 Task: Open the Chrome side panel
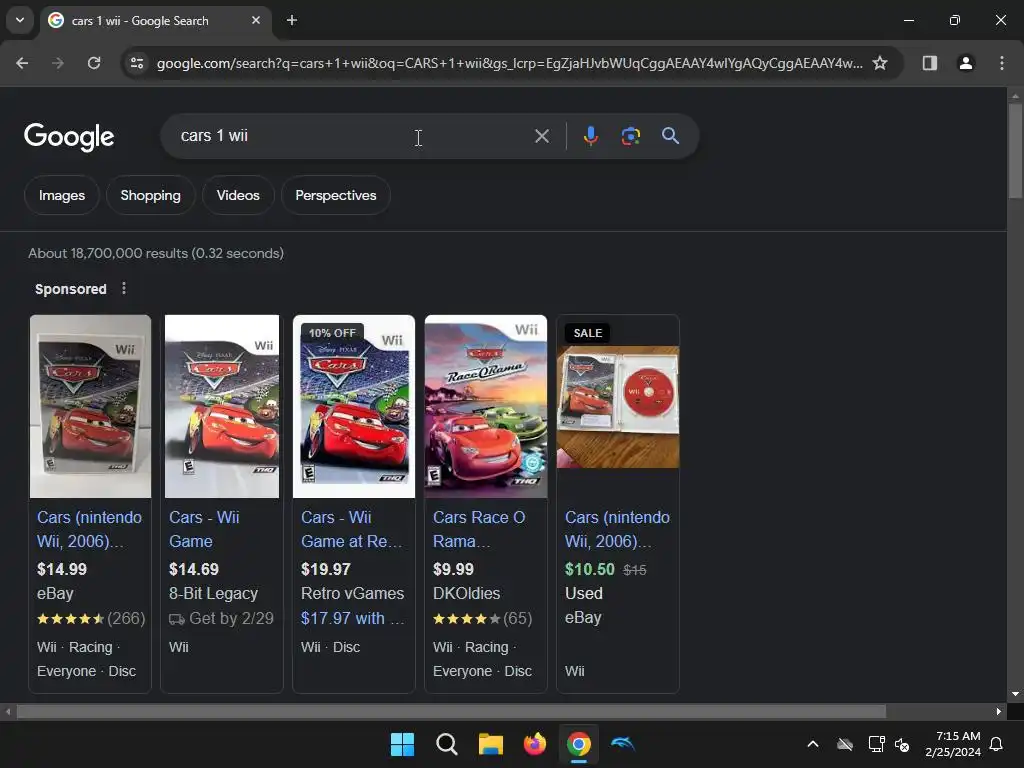click(x=929, y=63)
